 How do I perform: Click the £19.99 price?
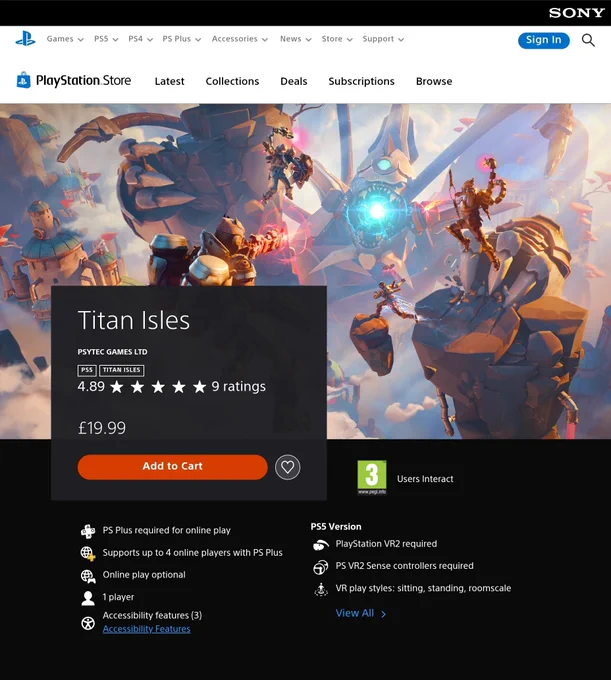[x=101, y=428]
